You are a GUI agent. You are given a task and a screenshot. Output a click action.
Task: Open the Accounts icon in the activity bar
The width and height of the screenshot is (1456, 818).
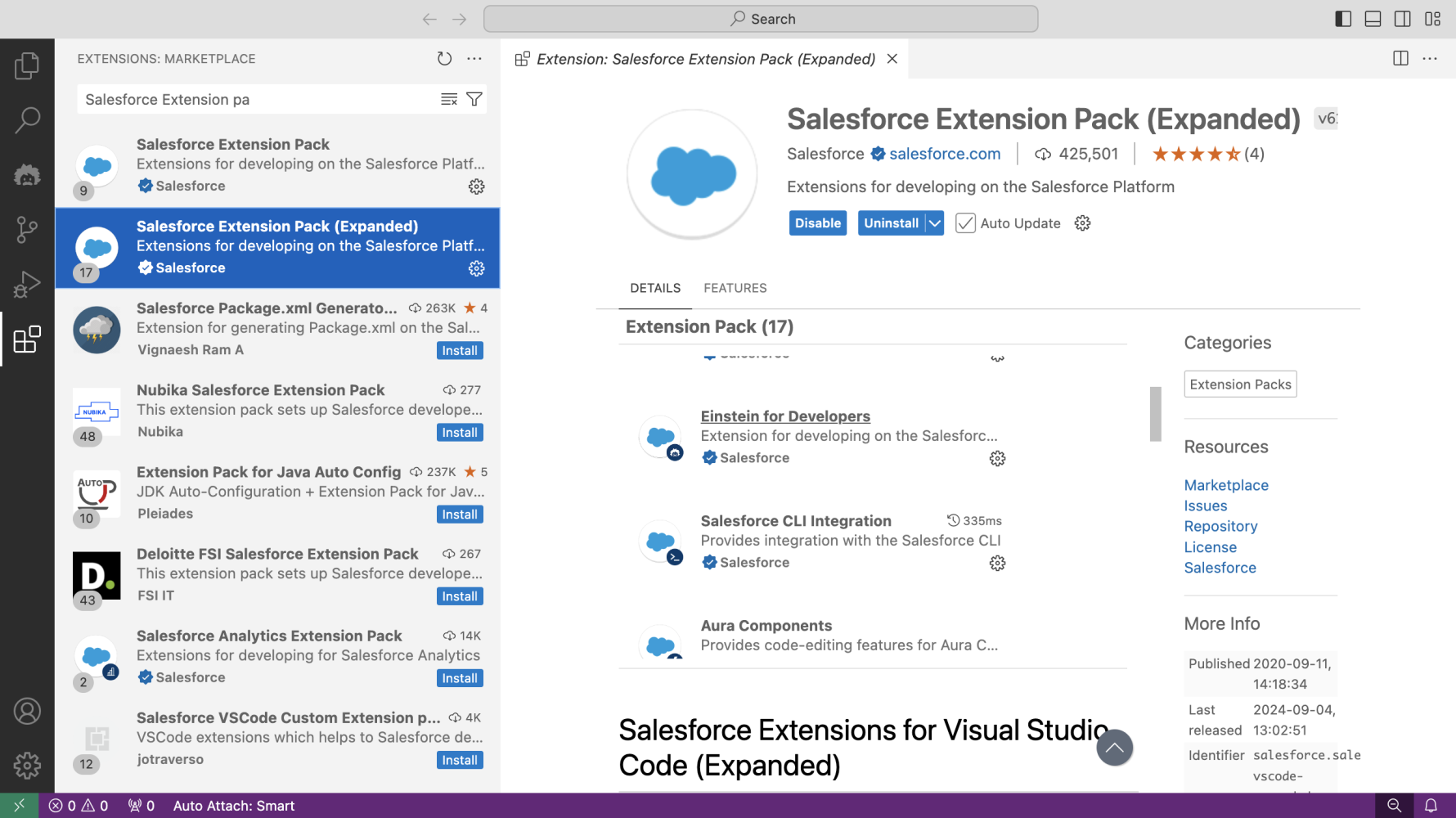[27, 711]
